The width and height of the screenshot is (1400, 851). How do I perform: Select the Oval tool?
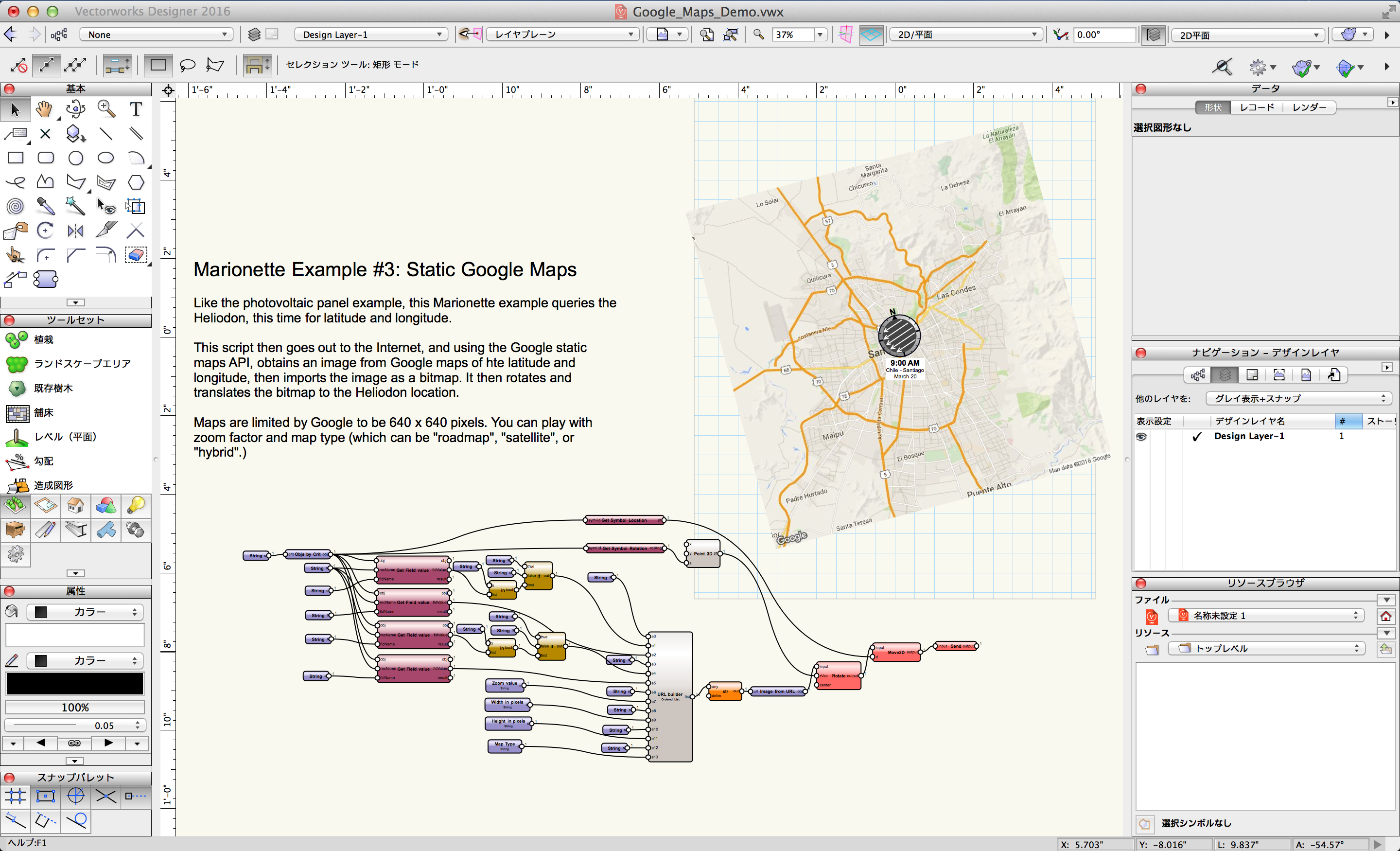click(105, 158)
